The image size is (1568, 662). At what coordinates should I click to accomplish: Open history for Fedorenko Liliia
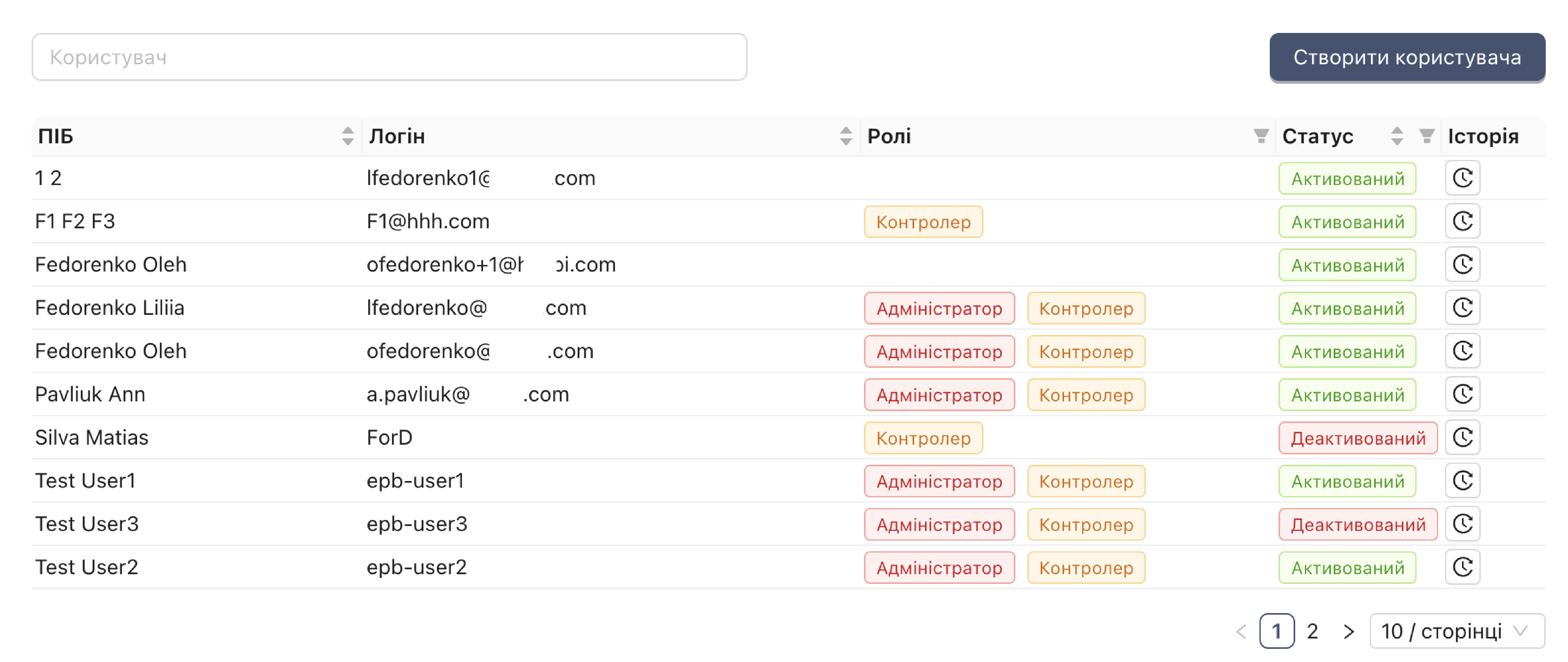[1462, 308]
